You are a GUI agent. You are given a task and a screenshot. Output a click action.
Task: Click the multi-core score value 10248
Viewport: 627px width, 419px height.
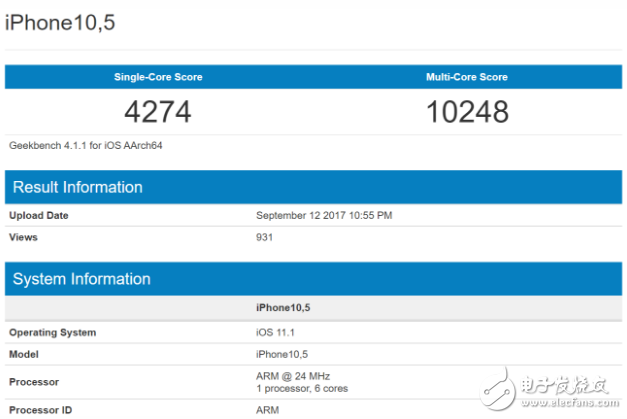coord(466,111)
